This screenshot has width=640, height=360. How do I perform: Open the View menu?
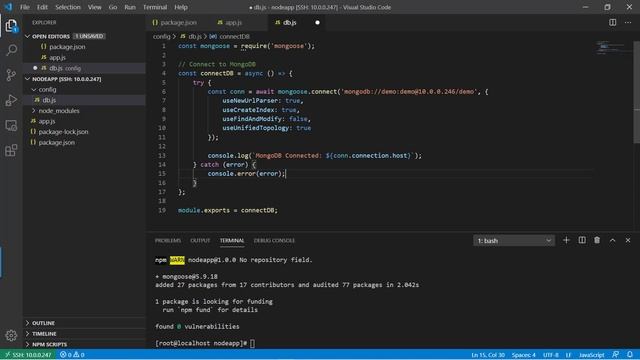coord(95,7)
